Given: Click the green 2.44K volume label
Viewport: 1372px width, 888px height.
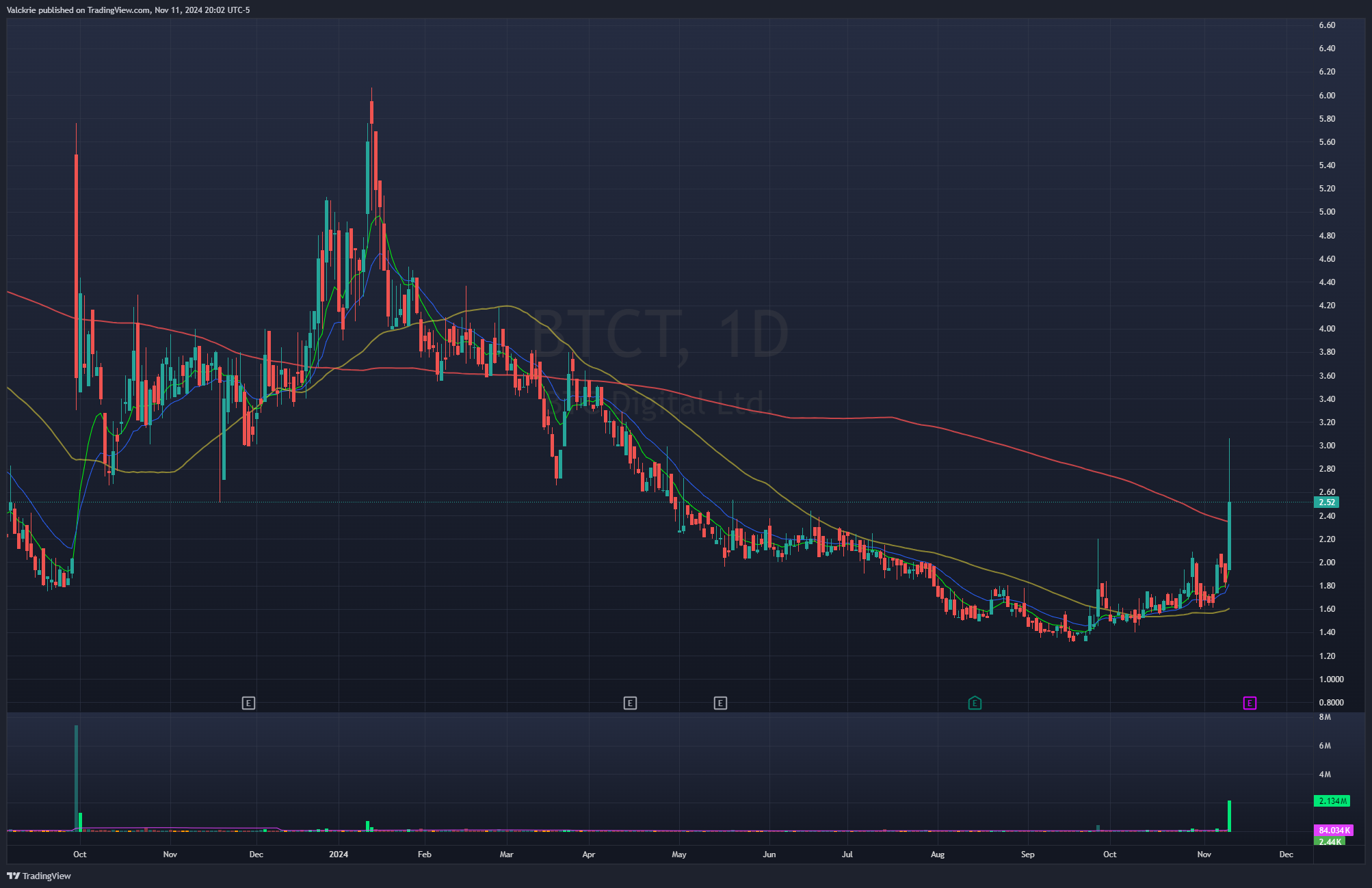Looking at the screenshot, I should [1330, 842].
